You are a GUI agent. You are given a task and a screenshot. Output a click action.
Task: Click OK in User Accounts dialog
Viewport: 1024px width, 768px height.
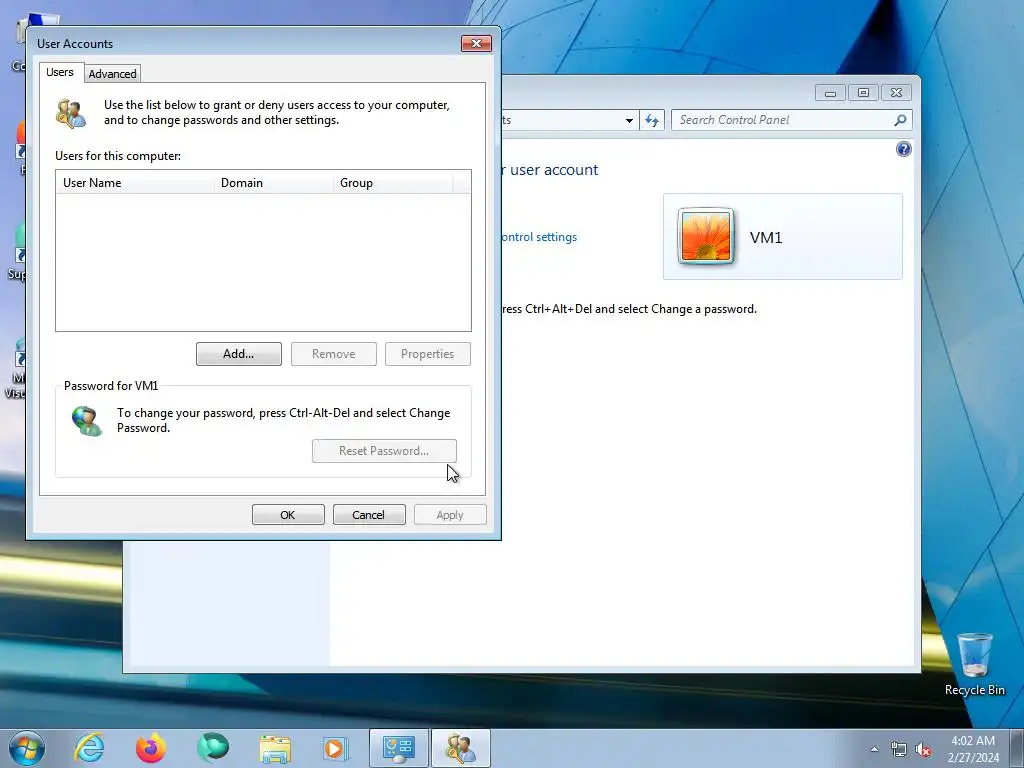[288, 515]
